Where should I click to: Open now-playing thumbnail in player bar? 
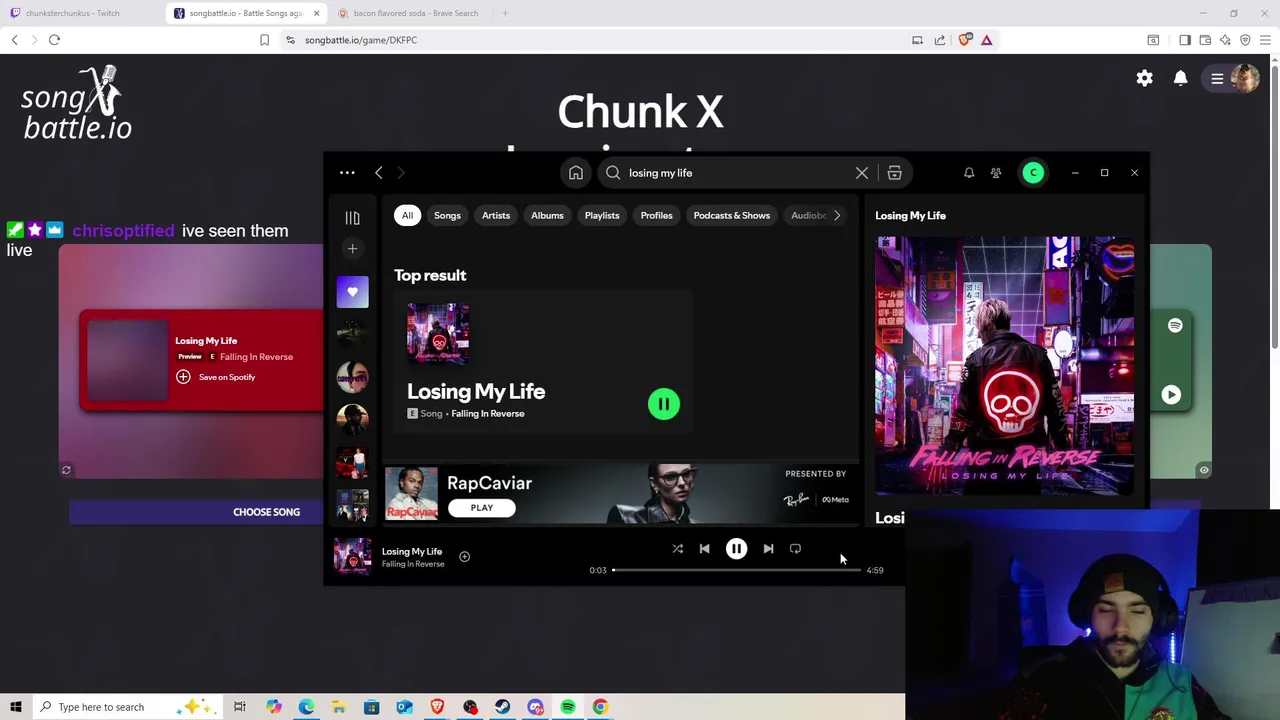tap(352, 556)
